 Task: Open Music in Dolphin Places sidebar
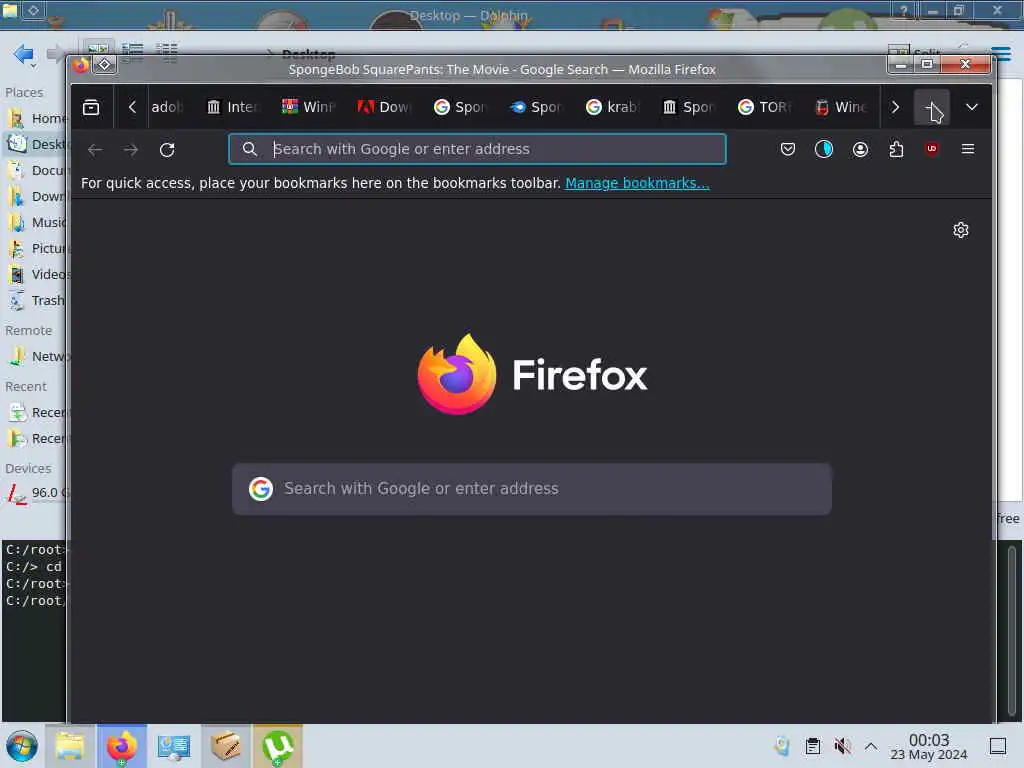[x=35, y=223]
